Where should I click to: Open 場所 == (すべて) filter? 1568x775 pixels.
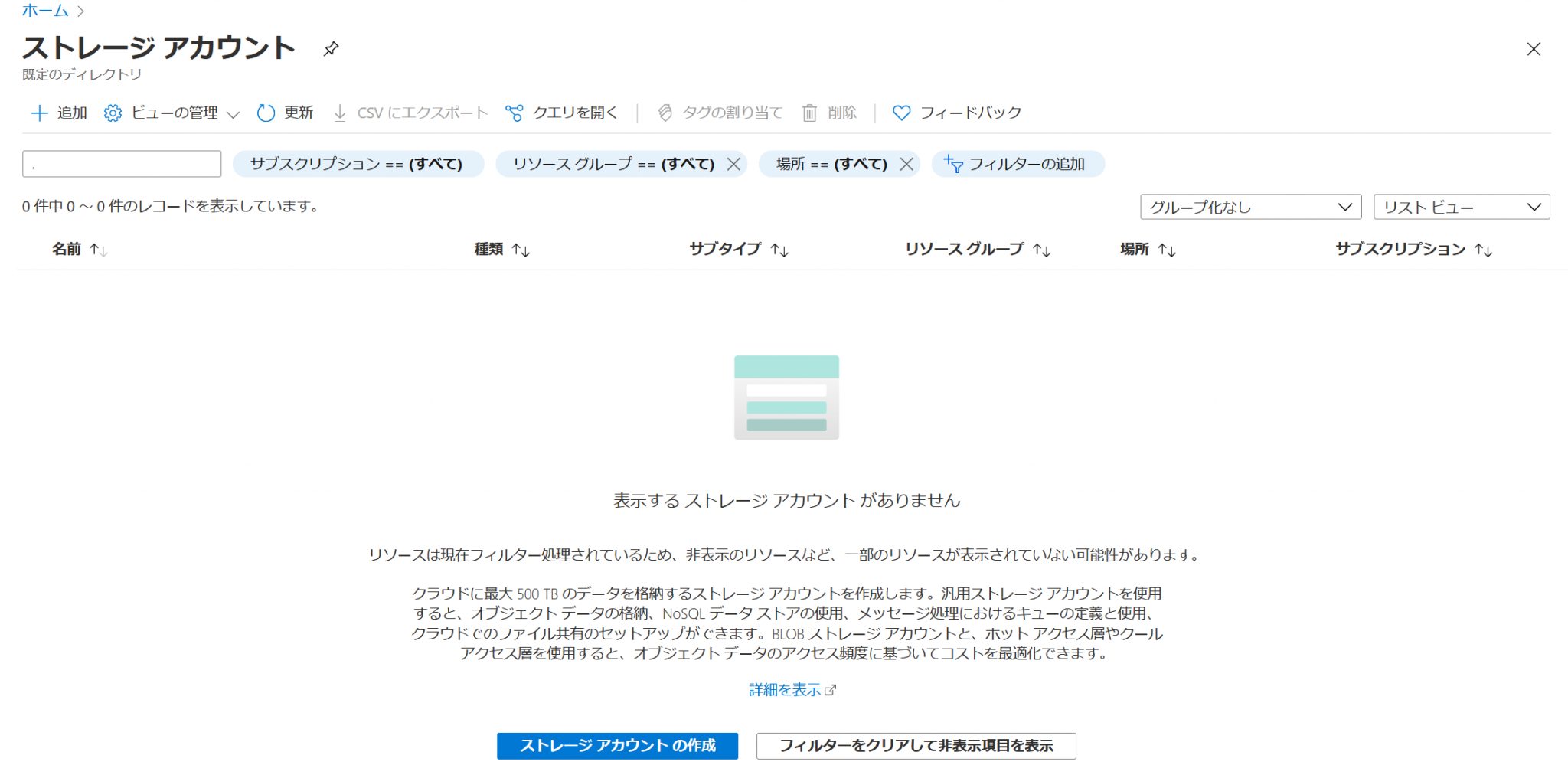pos(831,164)
